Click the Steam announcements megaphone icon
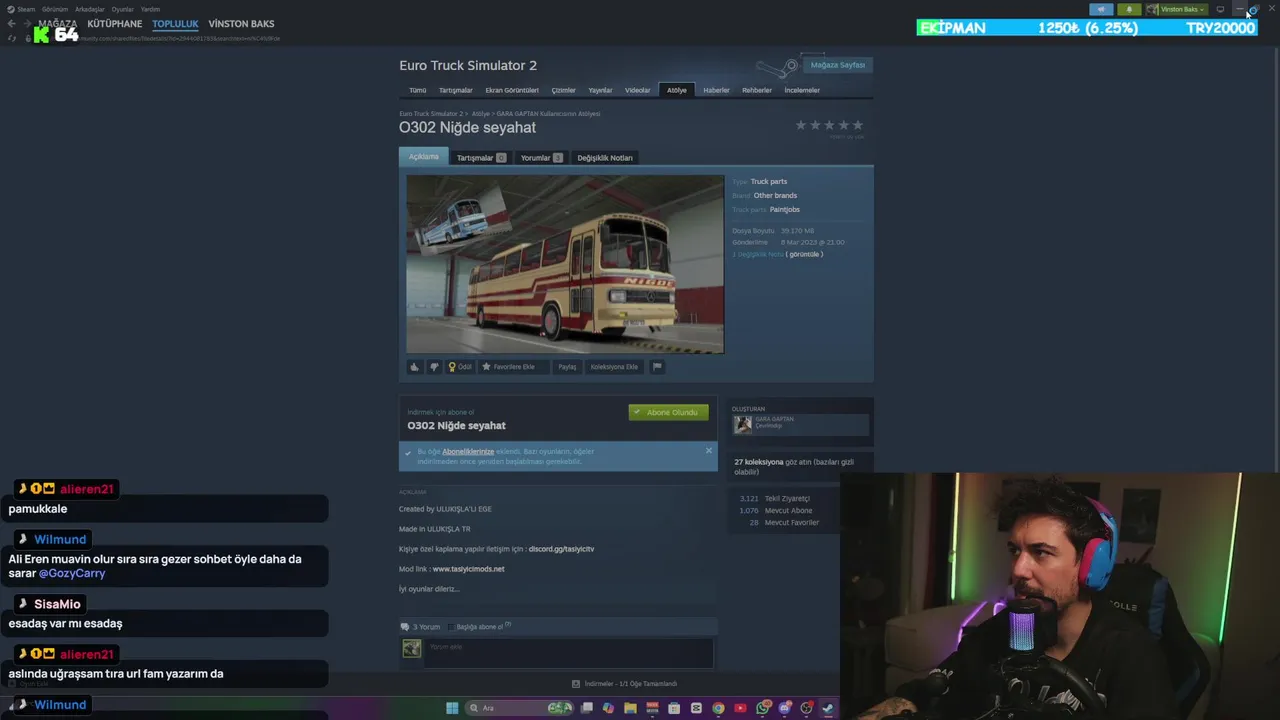 [1101, 9]
